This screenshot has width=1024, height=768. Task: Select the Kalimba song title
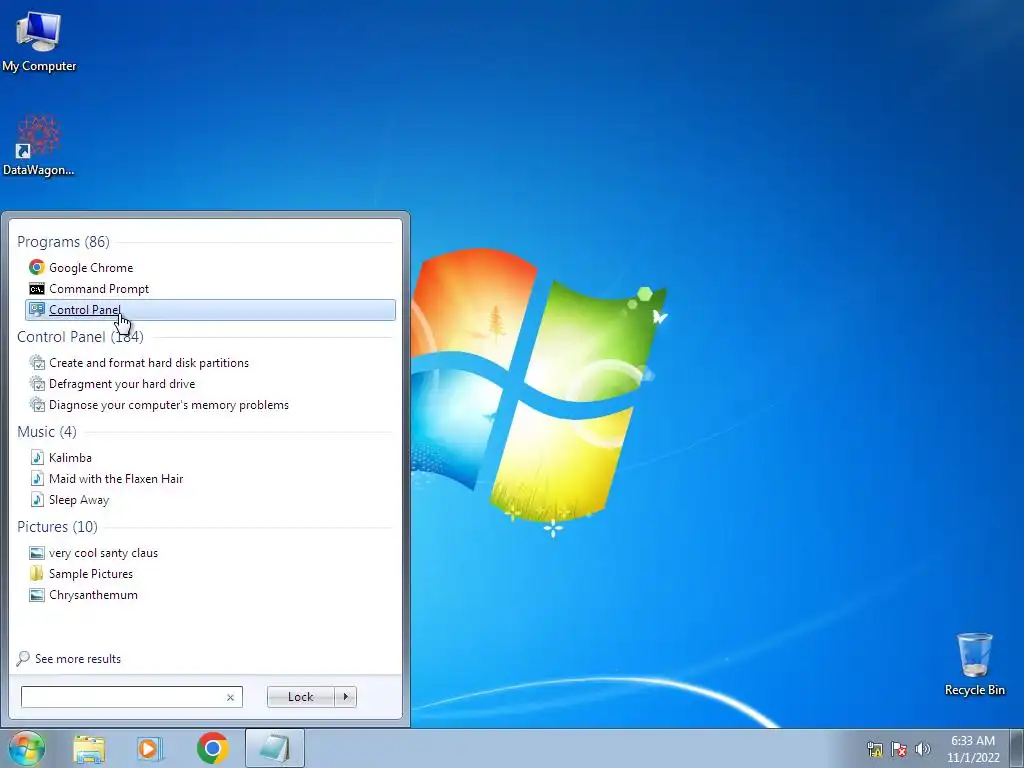click(70, 458)
